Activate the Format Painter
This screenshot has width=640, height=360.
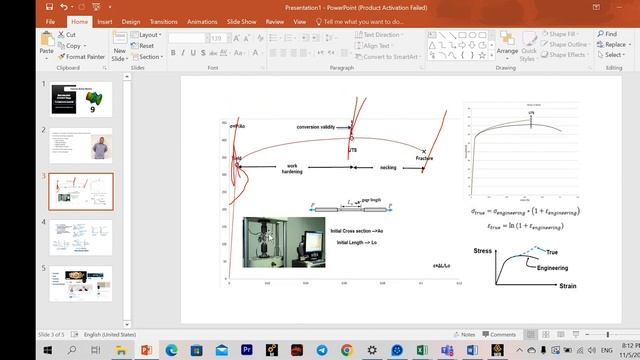[81, 57]
